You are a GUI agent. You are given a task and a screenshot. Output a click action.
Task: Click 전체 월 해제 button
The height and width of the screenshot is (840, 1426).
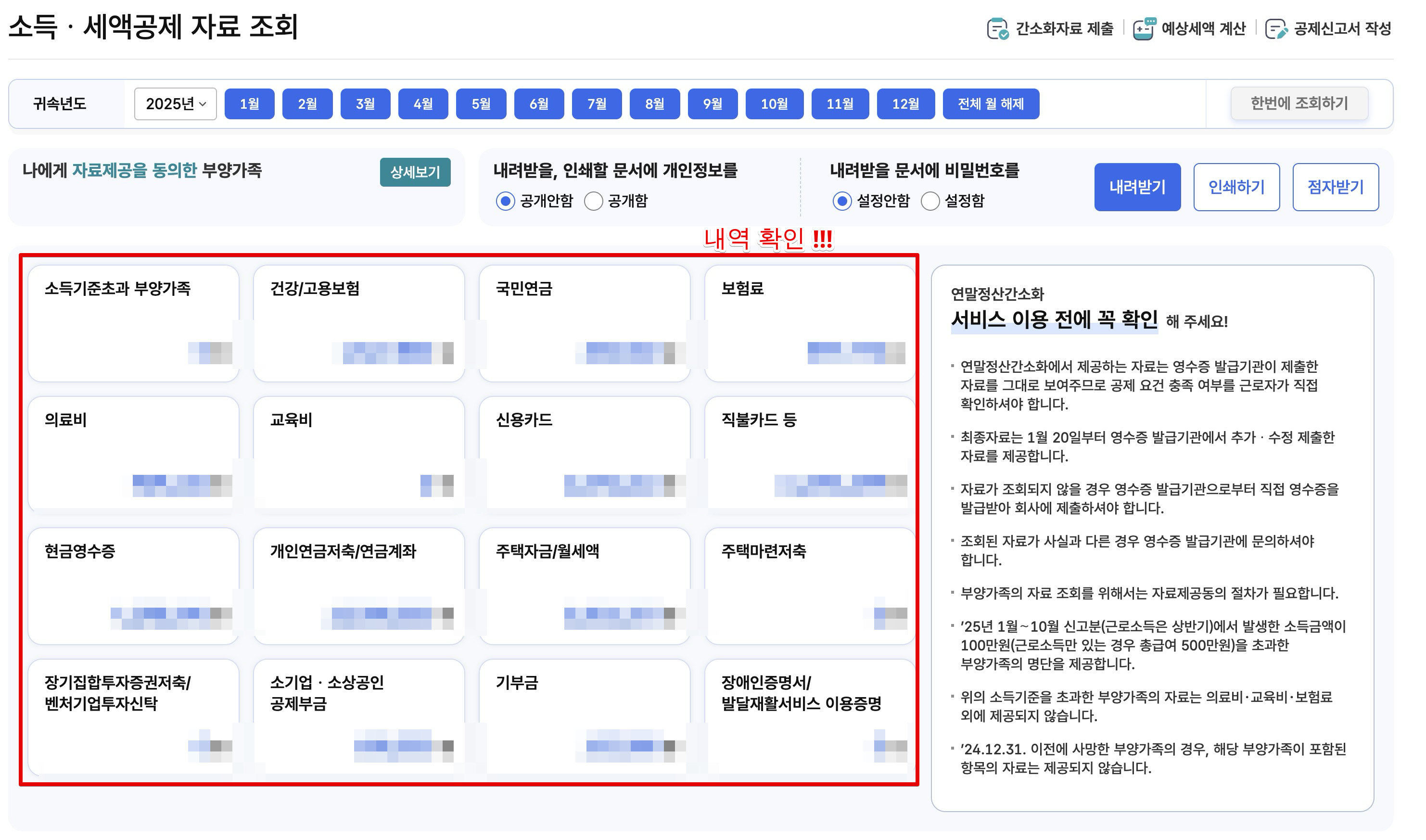(x=991, y=104)
